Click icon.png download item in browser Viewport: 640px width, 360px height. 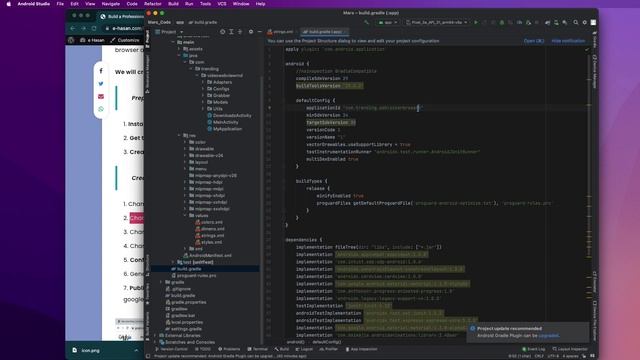coord(90,351)
